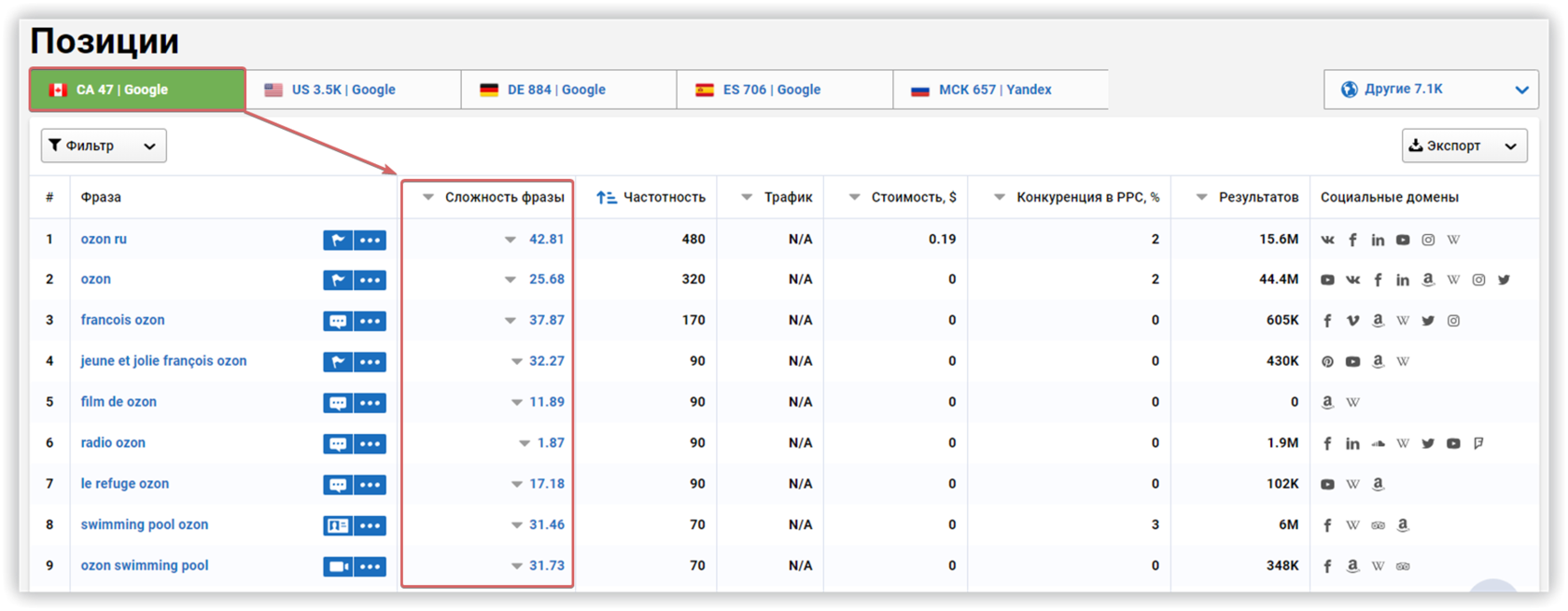Click difficulty value 11.89
The height and width of the screenshot is (611, 1568).
(x=547, y=402)
